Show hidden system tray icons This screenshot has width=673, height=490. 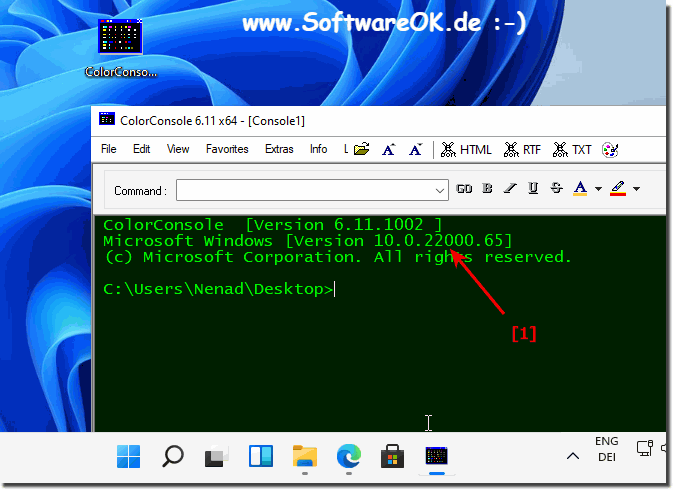click(x=573, y=456)
